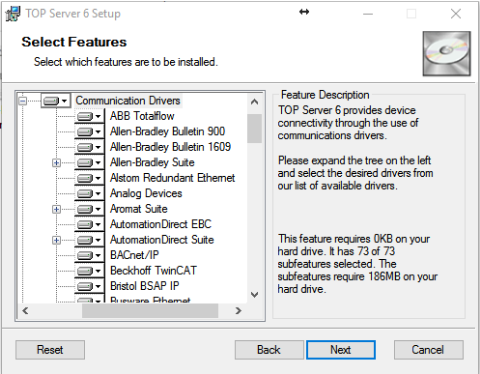Select Allen-Bradley Suite label
Screen dimensions: 480x374
pos(152,162)
